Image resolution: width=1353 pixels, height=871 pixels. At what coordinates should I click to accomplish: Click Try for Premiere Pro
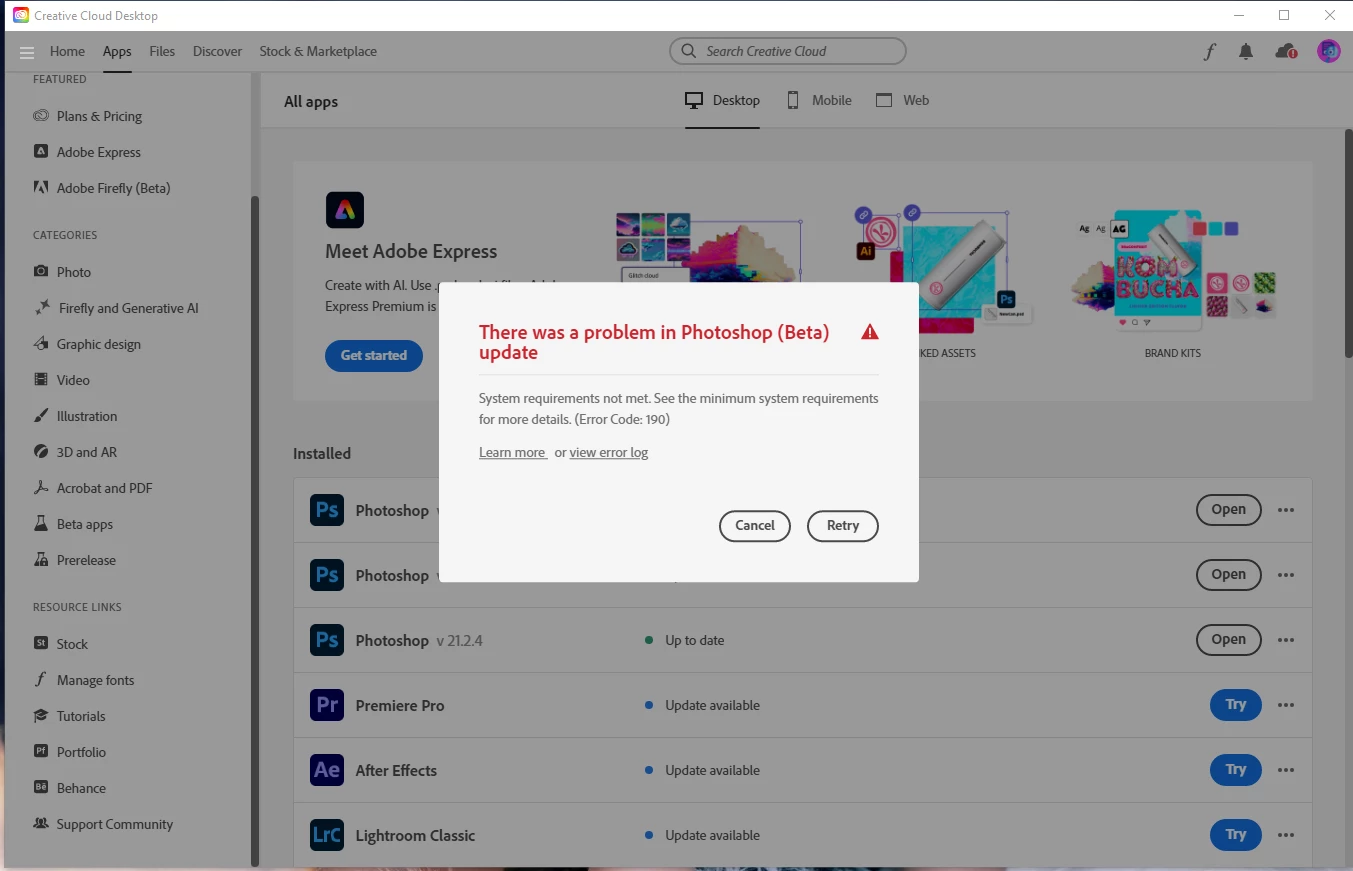coord(1236,705)
